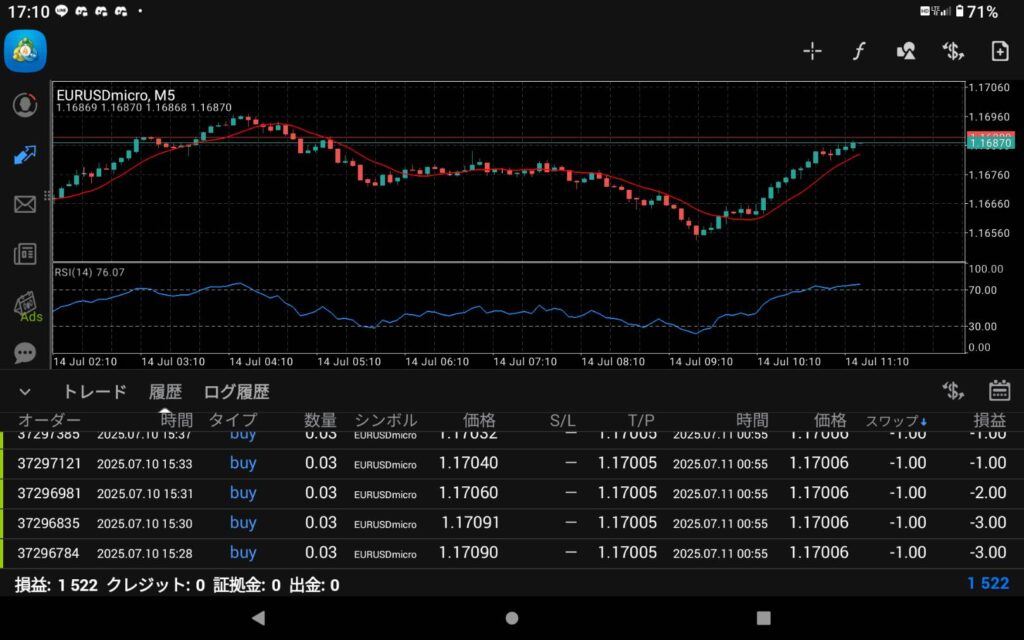Image resolution: width=1024 pixels, height=640 pixels.
Task: Open the news icon in sidebar
Action: click(25, 254)
